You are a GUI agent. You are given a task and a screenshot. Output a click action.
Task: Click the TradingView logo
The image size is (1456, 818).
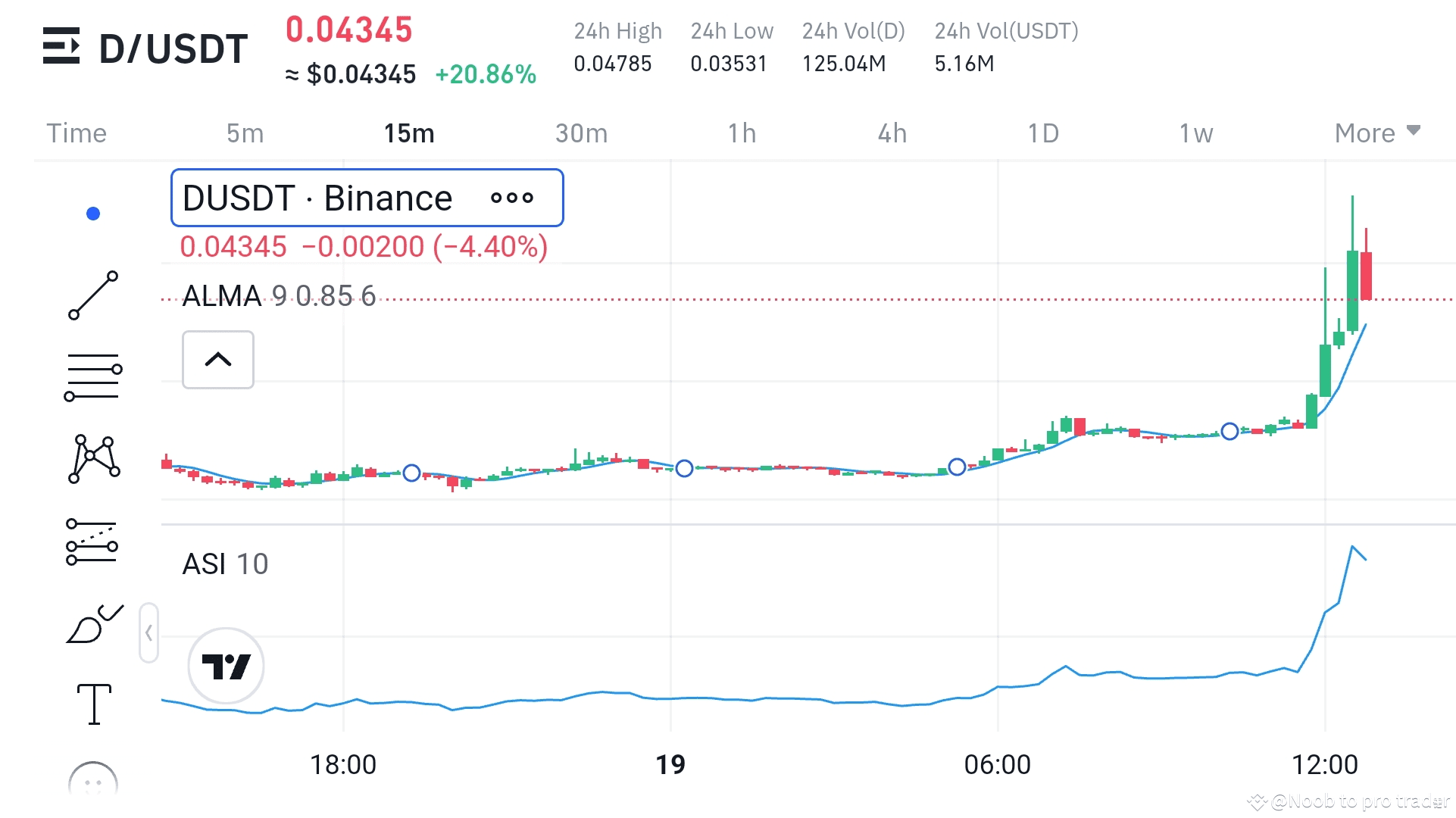point(226,666)
